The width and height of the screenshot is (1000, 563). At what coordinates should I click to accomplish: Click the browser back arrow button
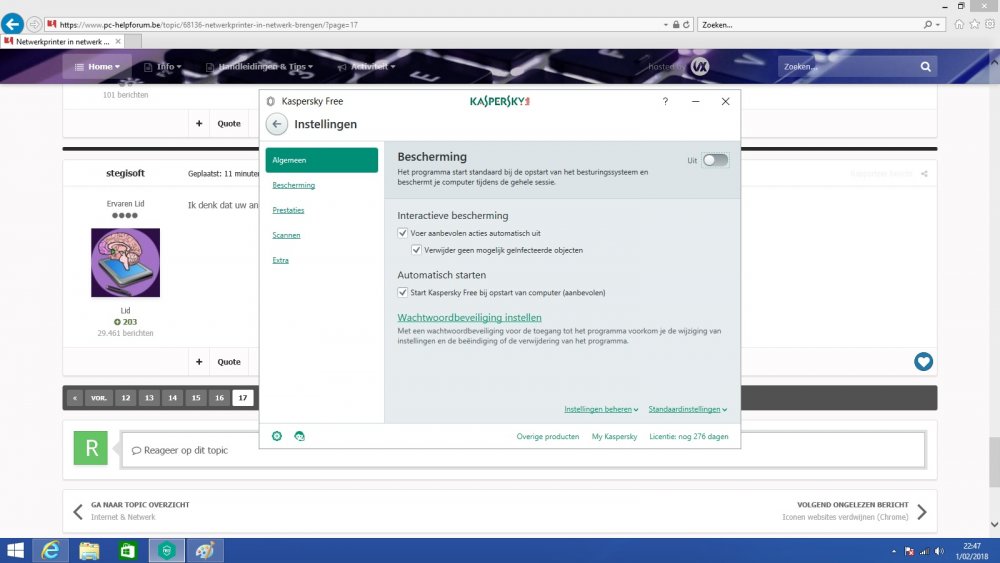click(x=12, y=24)
